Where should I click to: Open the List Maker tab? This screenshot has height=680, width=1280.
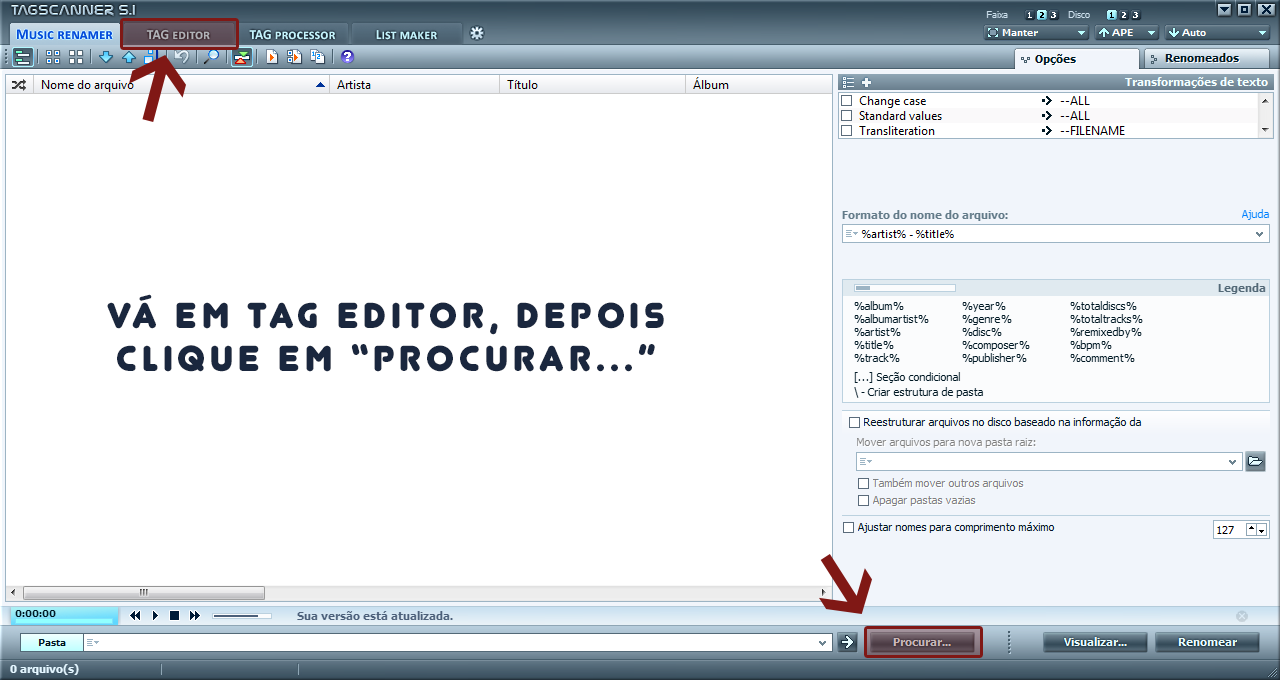pyautogui.click(x=406, y=35)
